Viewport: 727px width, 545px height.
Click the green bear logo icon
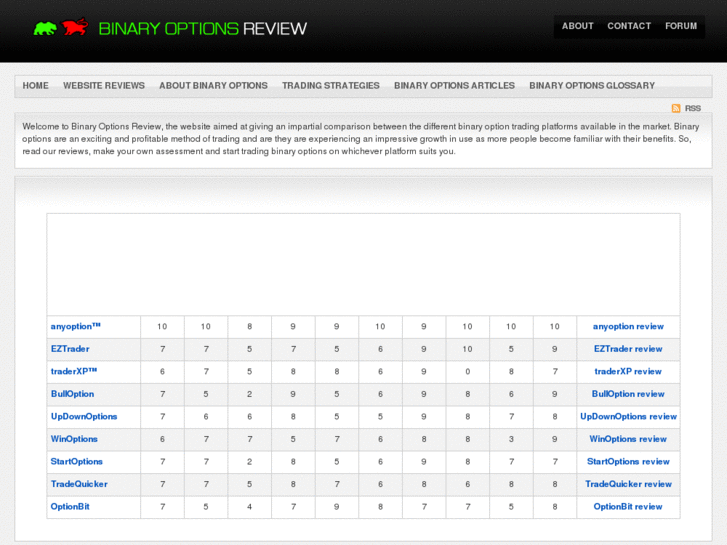click(x=45, y=28)
